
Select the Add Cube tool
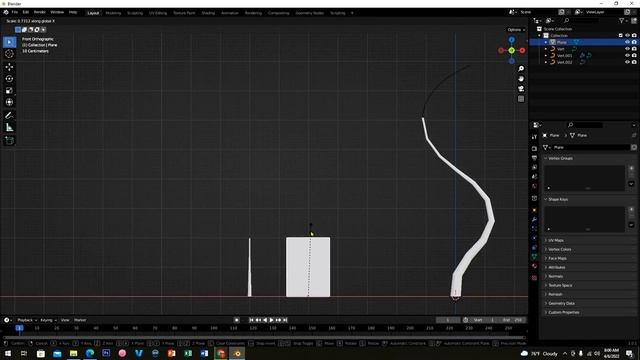pyautogui.click(x=9, y=140)
